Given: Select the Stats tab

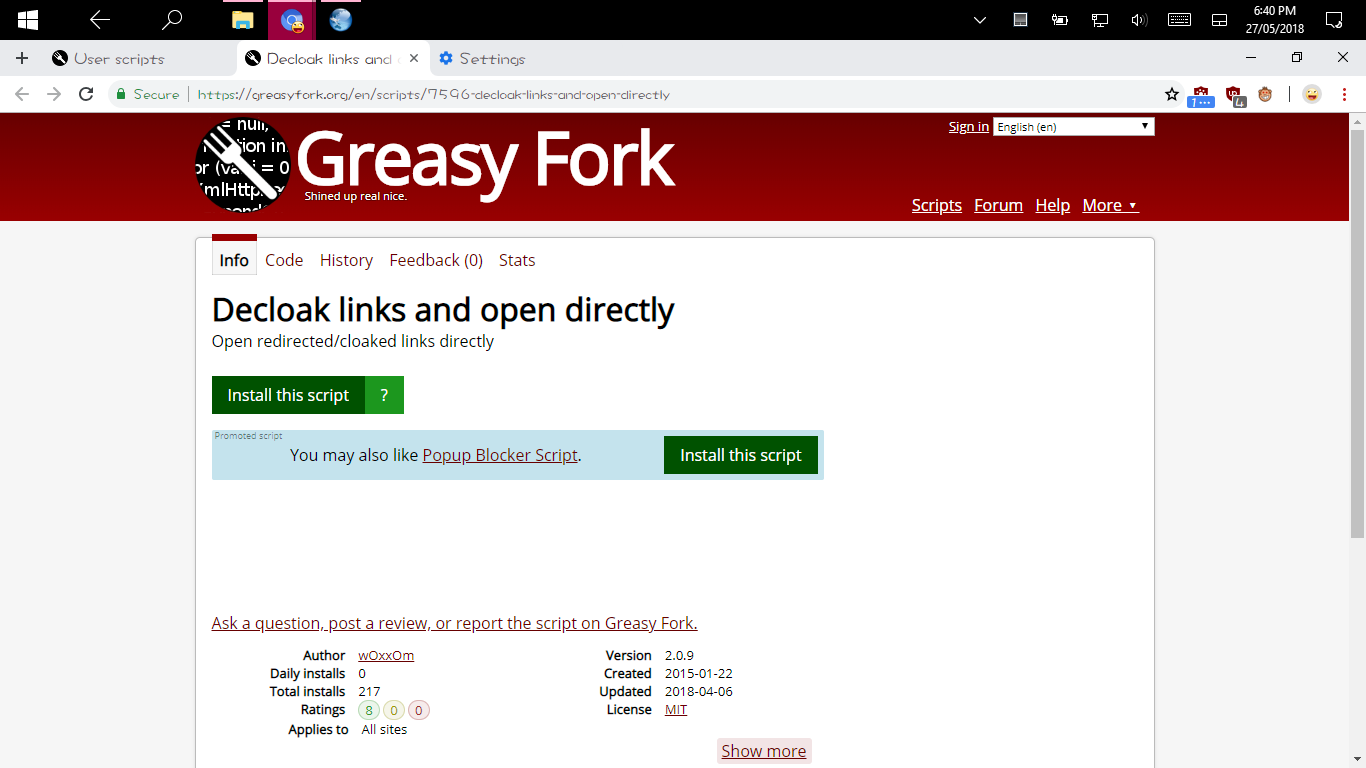Looking at the screenshot, I should (x=517, y=260).
